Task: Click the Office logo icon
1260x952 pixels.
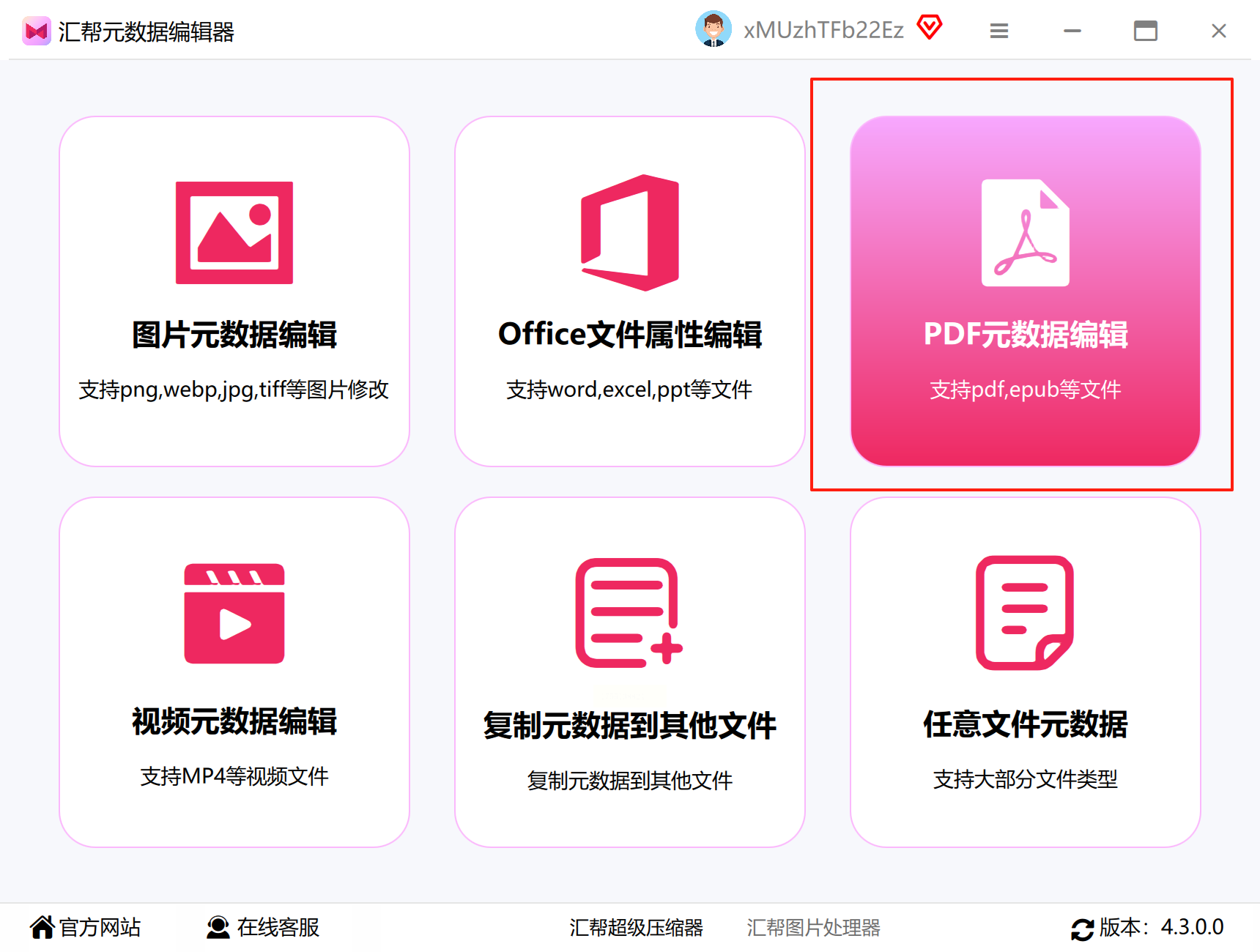Action: click(630, 233)
